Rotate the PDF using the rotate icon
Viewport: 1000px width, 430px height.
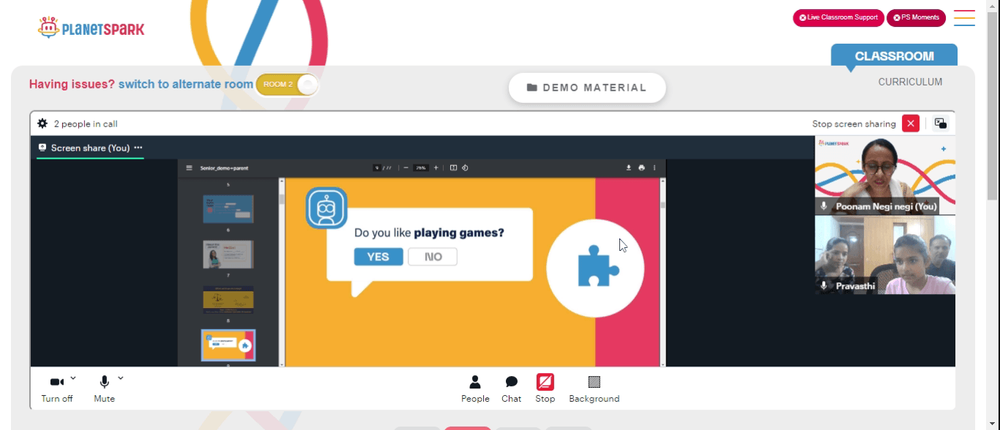click(x=465, y=168)
